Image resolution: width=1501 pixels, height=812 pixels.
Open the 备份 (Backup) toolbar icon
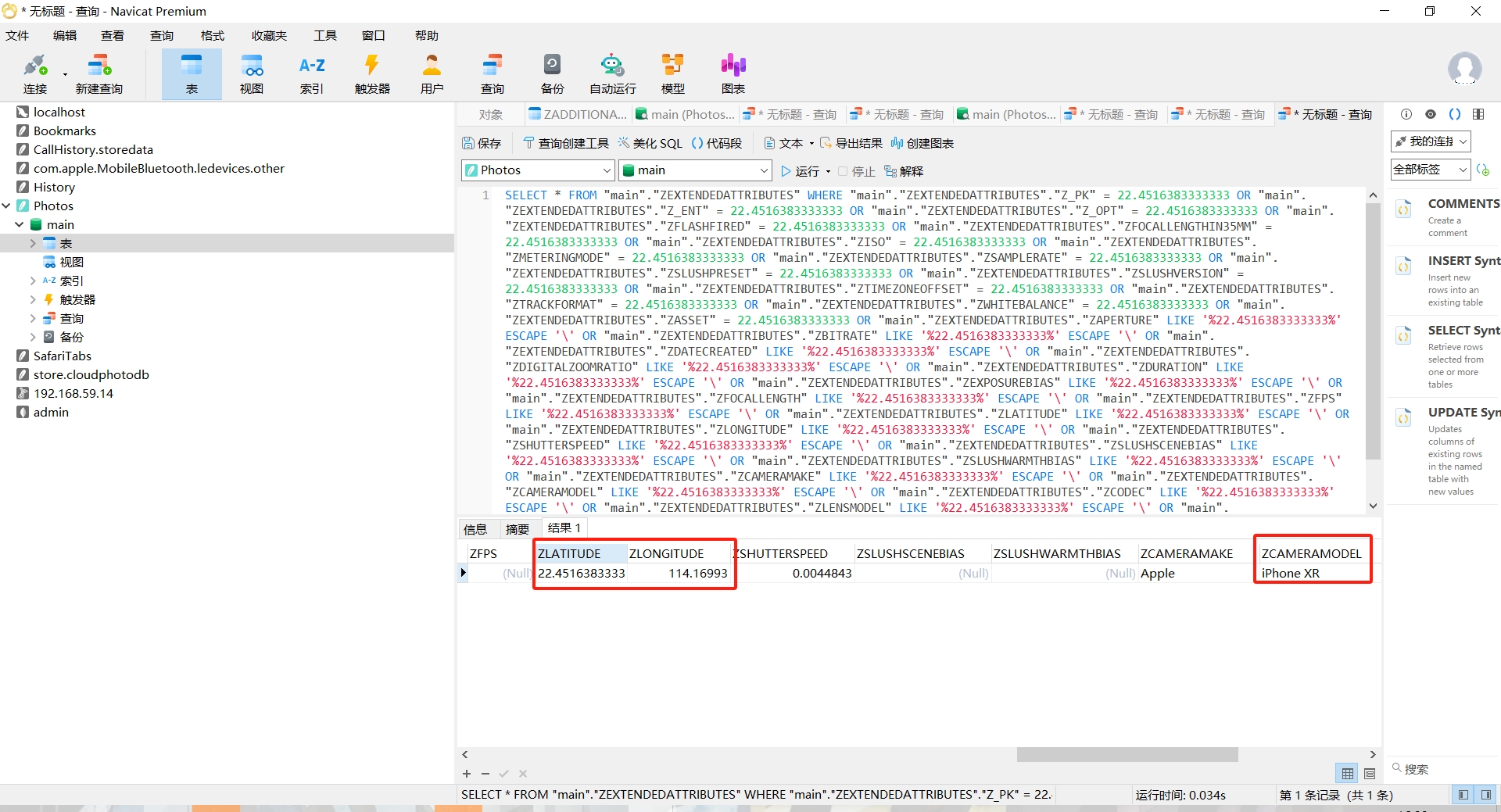(552, 73)
